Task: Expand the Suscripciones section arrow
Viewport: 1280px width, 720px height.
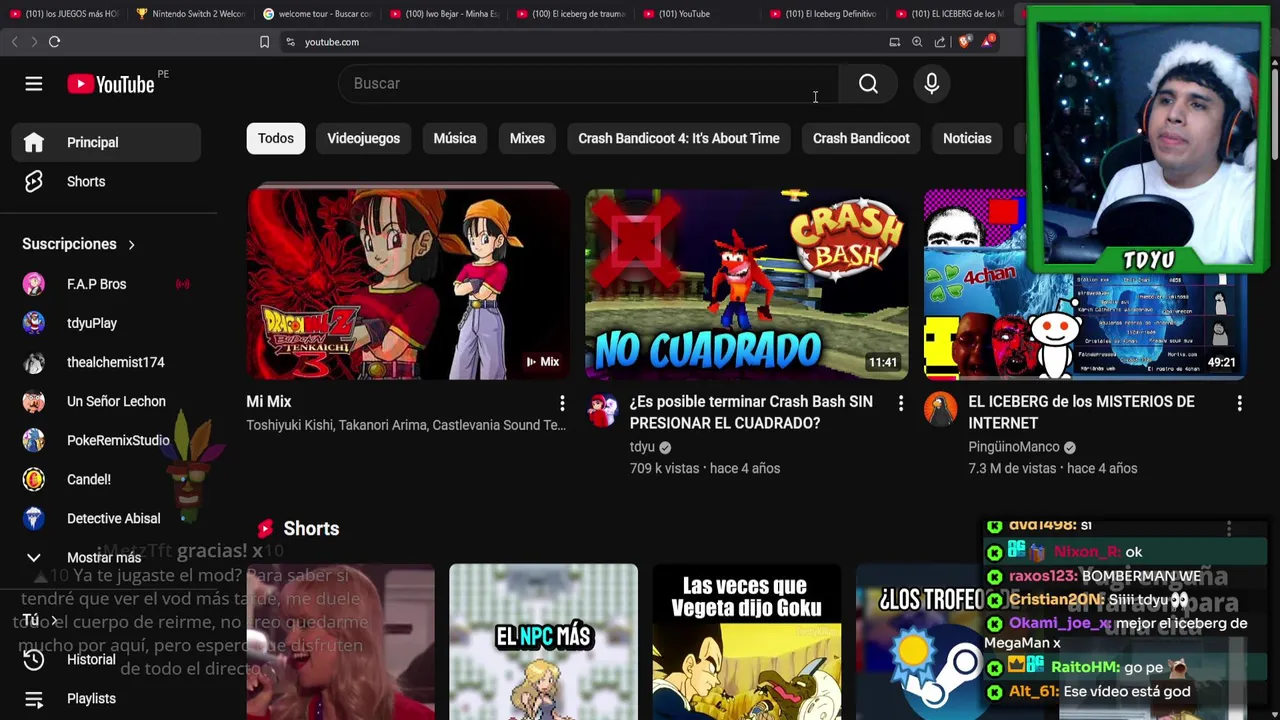Action: [131, 244]
